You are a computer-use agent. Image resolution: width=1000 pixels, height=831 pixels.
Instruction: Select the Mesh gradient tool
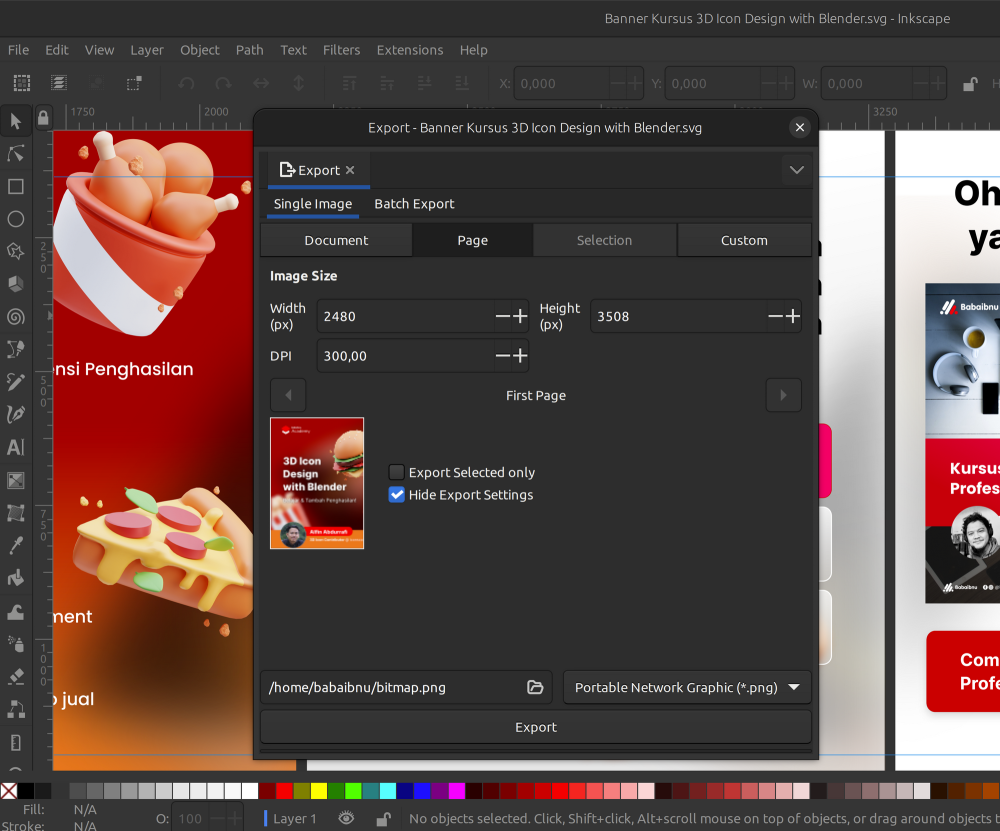[x=16, y=512]
